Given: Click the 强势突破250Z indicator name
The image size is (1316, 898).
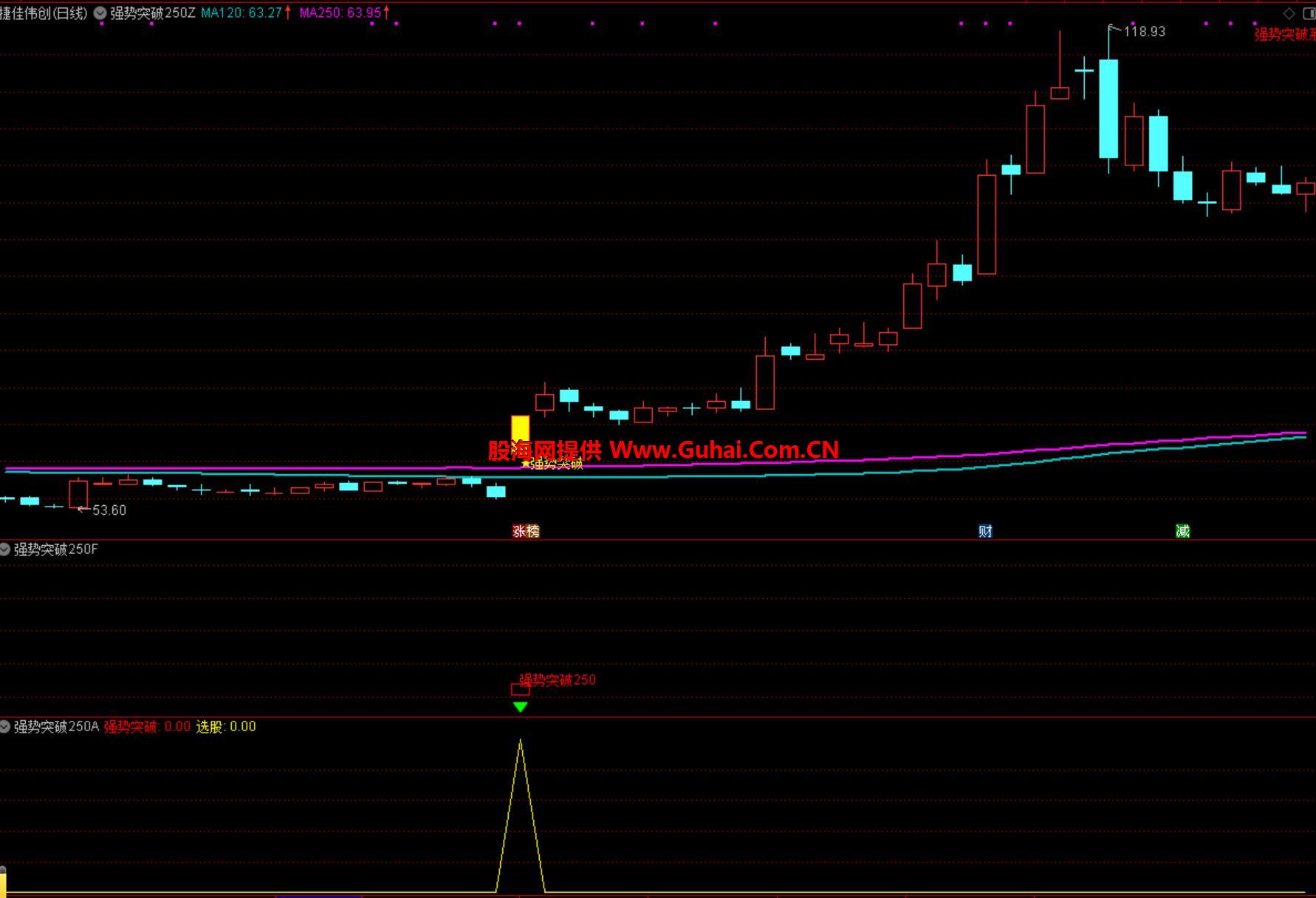Looking at the screenshot, I should pos(153,13).
